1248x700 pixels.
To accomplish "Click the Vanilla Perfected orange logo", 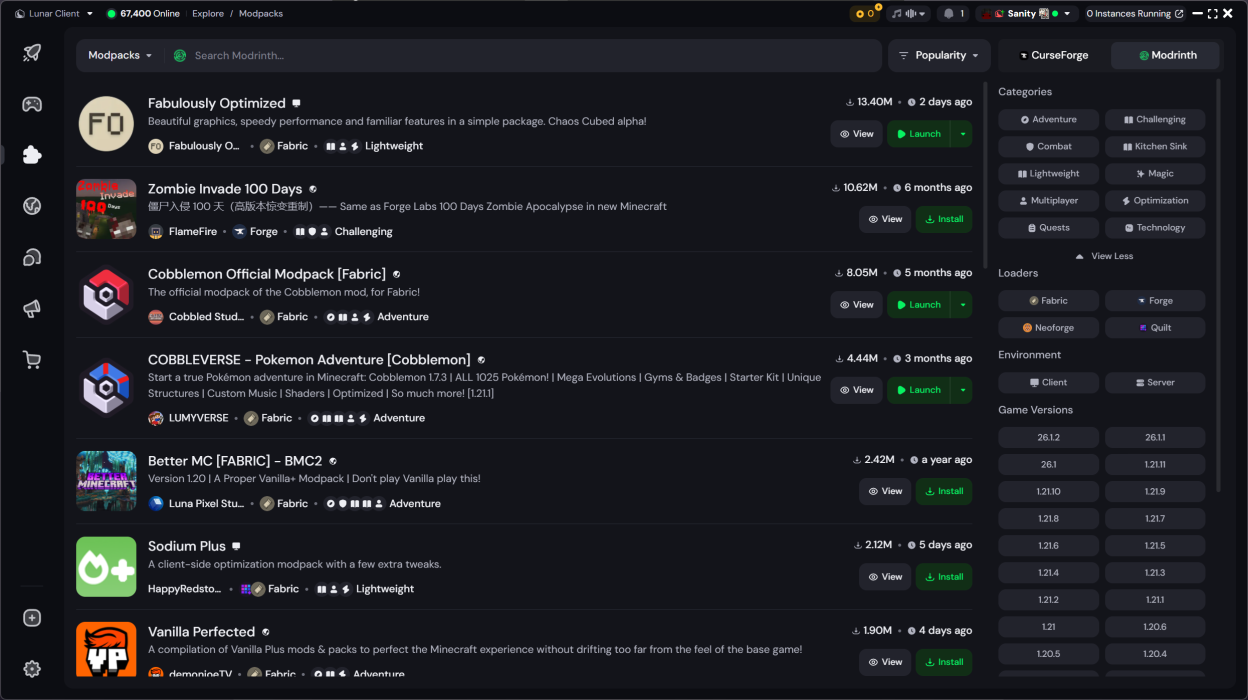I will coord(106,650).
